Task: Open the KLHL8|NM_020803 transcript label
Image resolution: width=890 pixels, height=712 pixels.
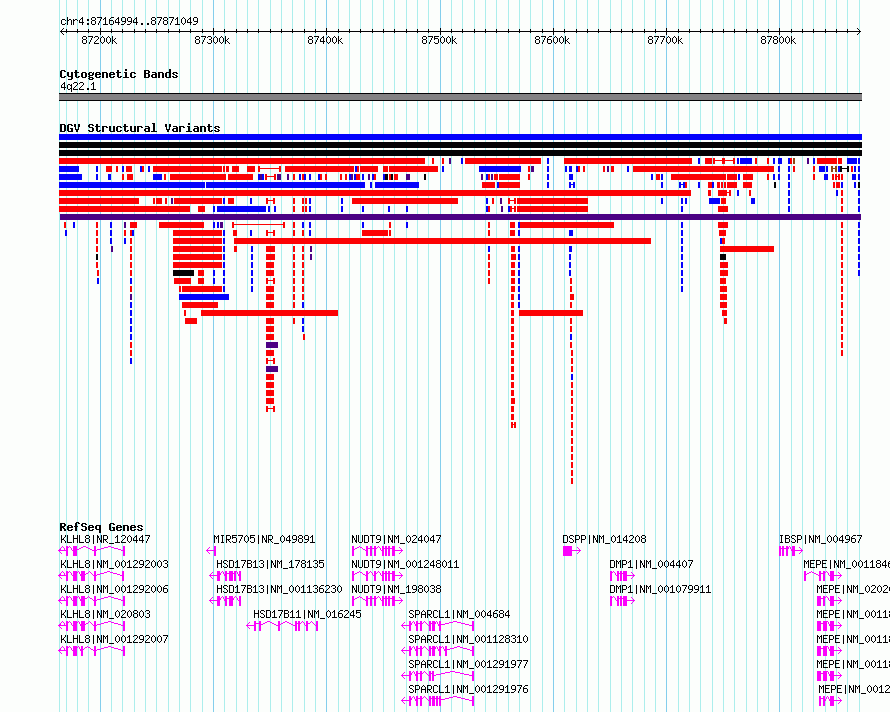Action: point(106,614)
